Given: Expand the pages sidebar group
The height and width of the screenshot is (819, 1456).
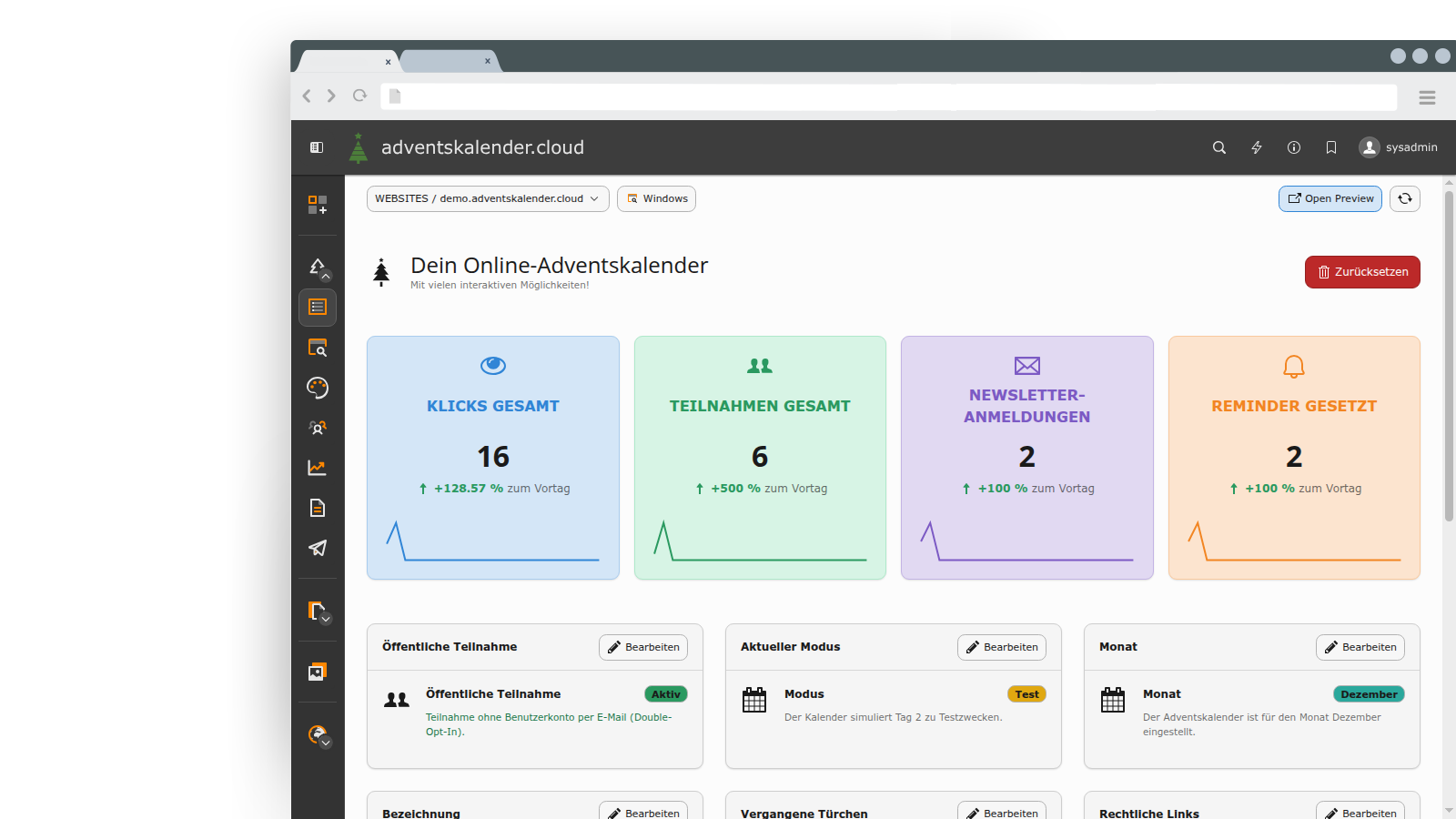Looking at the screenshot, I should tap(318, 612).
